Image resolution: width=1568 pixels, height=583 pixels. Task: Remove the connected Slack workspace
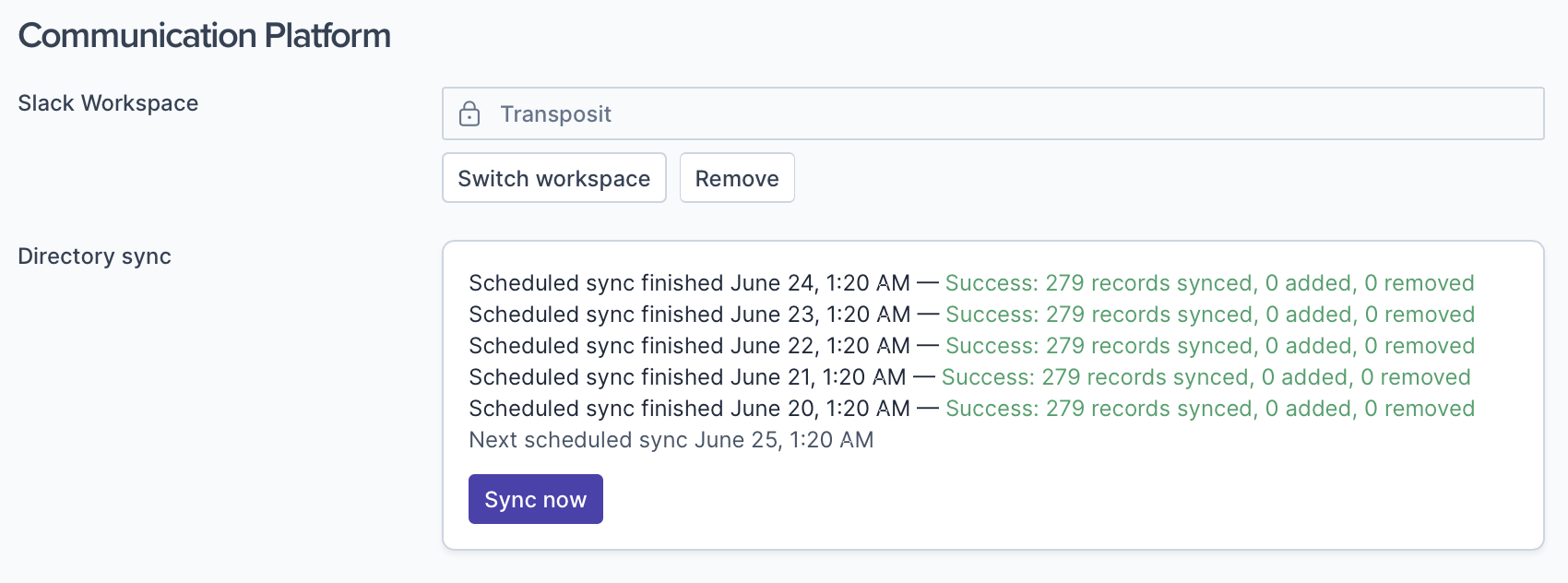pos(737,178)
